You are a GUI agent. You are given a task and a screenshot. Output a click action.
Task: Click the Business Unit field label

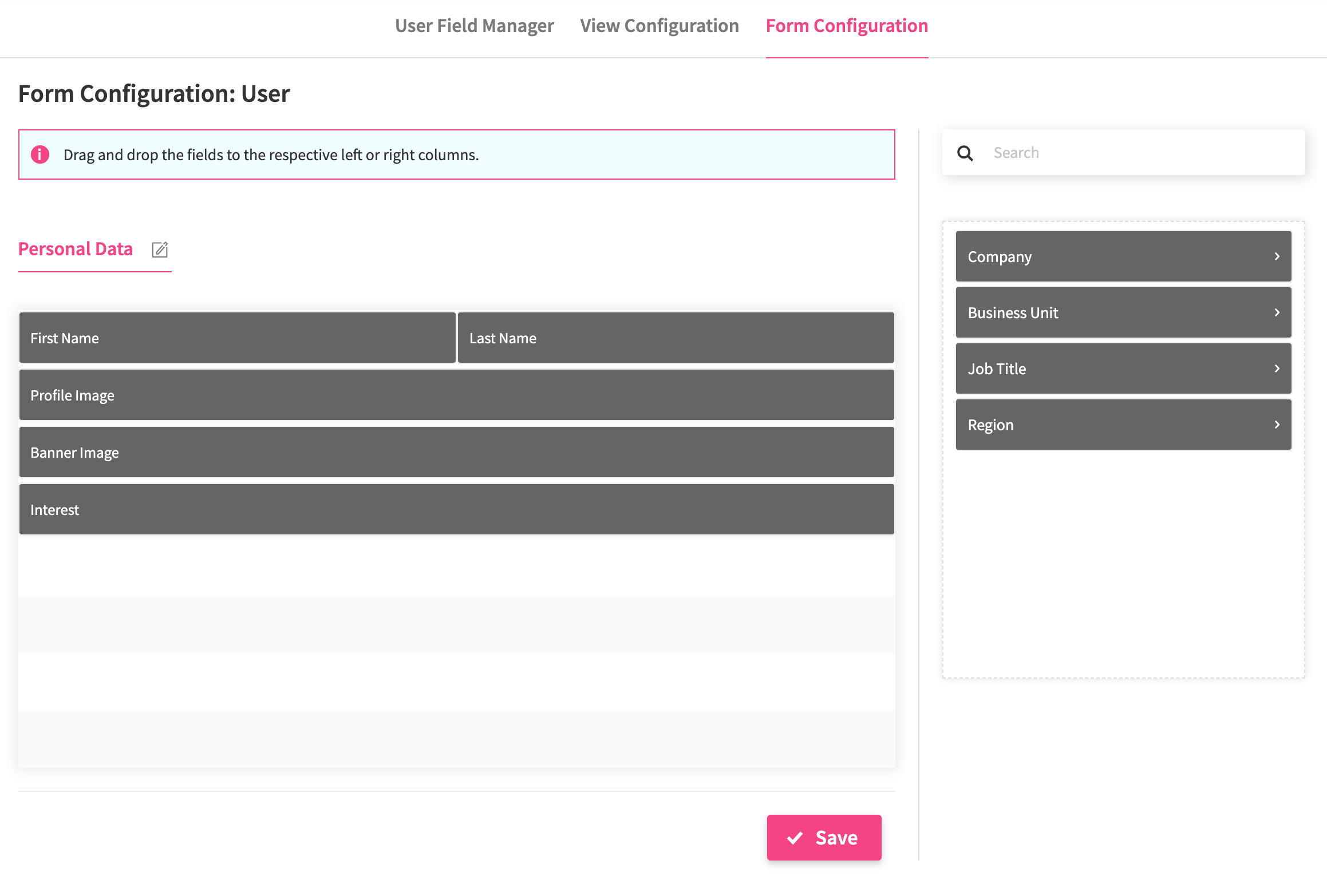point(1013,313)
